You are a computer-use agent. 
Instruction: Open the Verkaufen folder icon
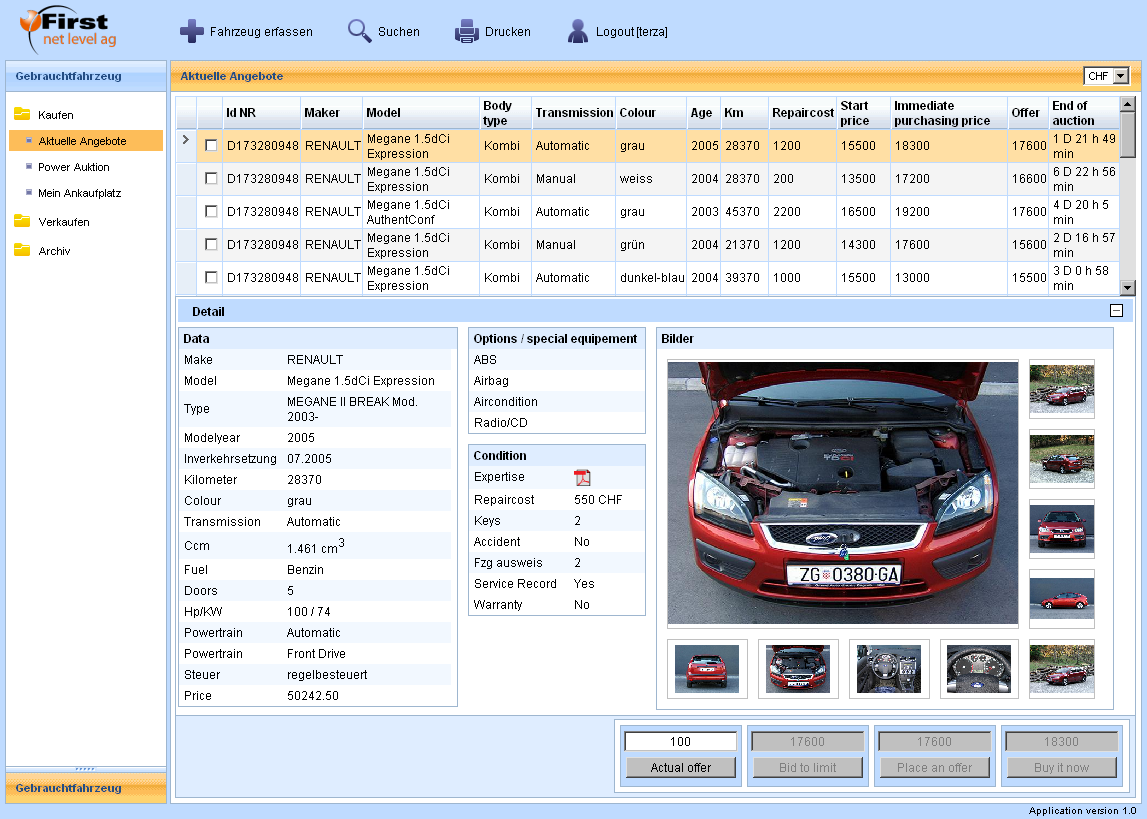[x=22, y=222]
